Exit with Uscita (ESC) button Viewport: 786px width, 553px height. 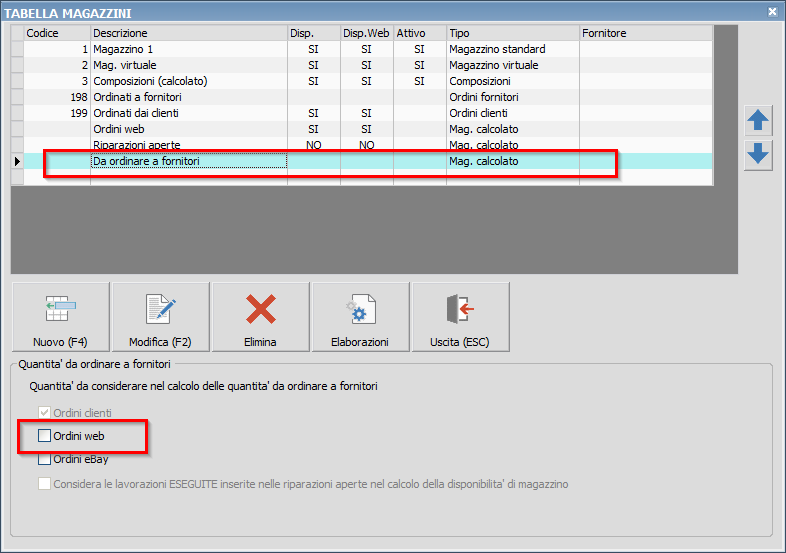pos(460,317)
